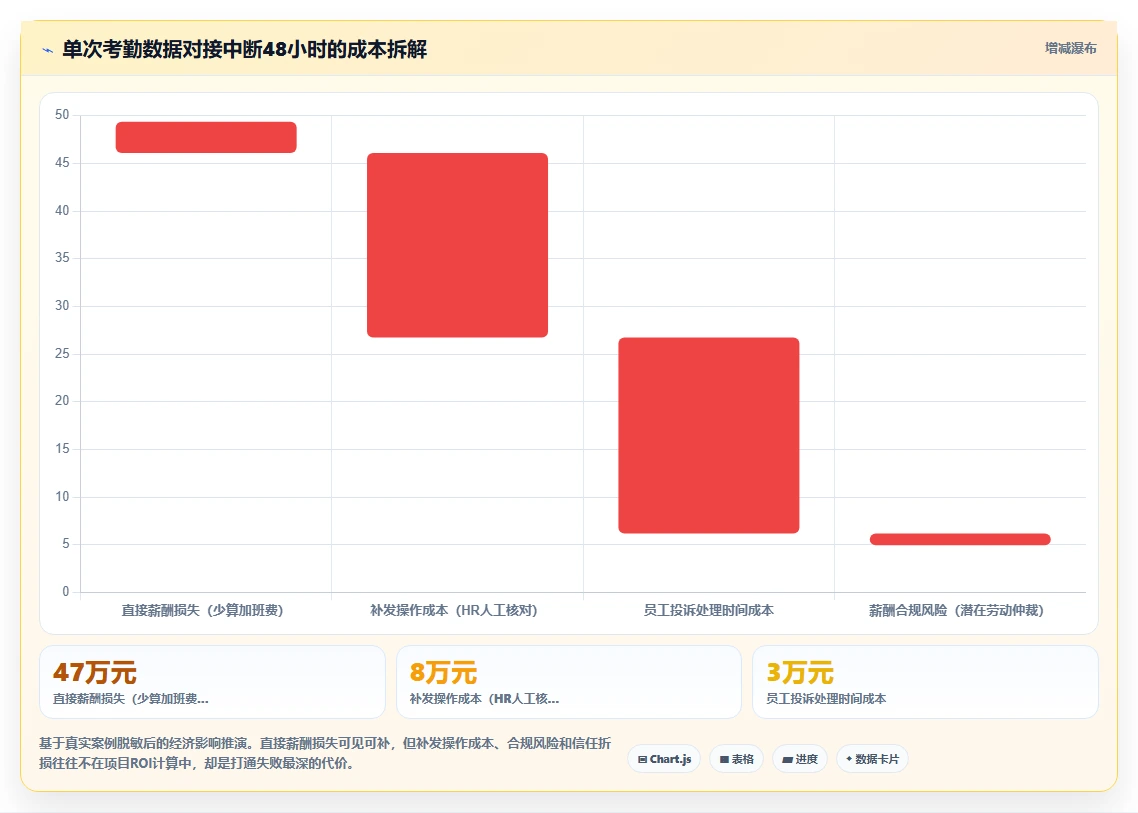
Task: Click the Chart.js tag chip
Action: [x=664, y=759]
